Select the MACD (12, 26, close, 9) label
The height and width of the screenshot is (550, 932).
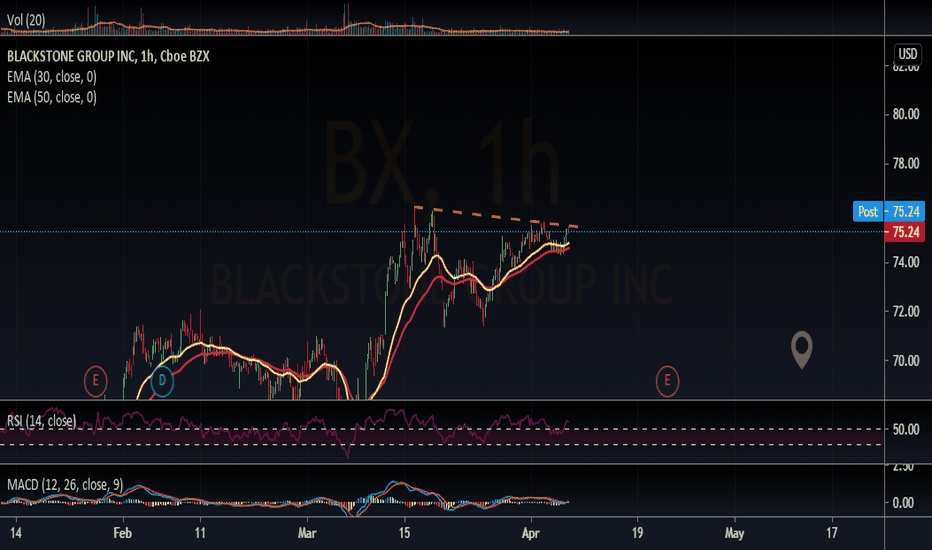(65, 485)
